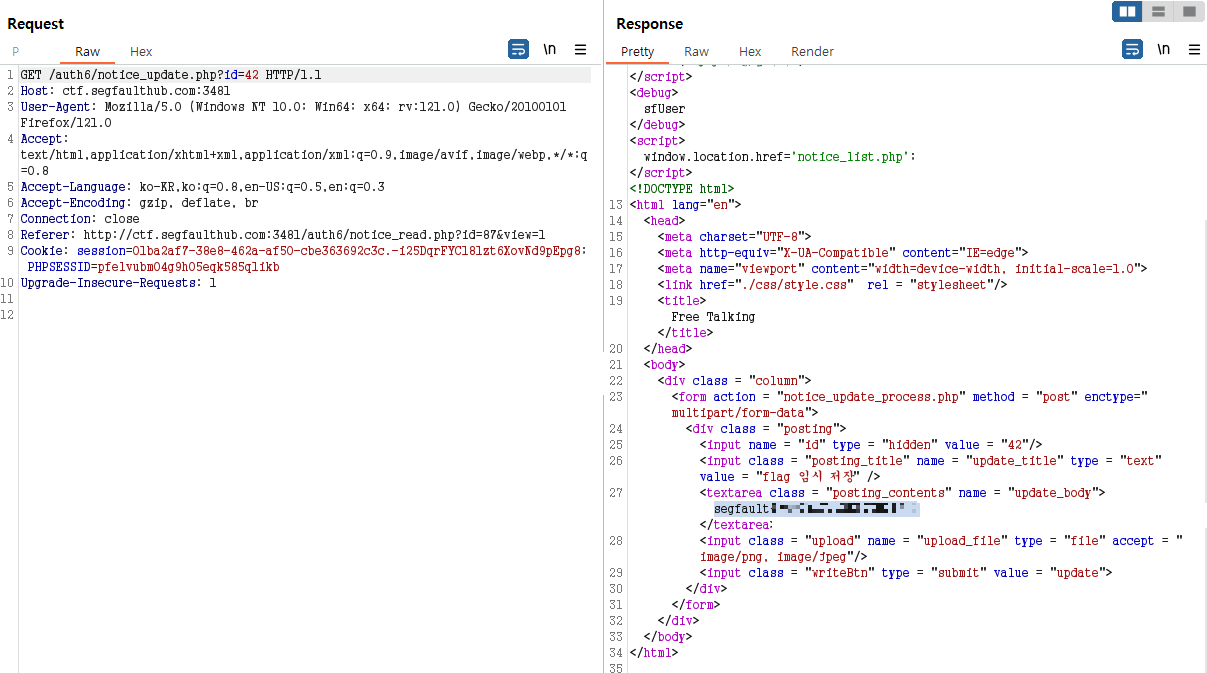Click the <!DOCTYPE html> line in the response
Viewport: 1207px width, 673px height.
[682, 189]
